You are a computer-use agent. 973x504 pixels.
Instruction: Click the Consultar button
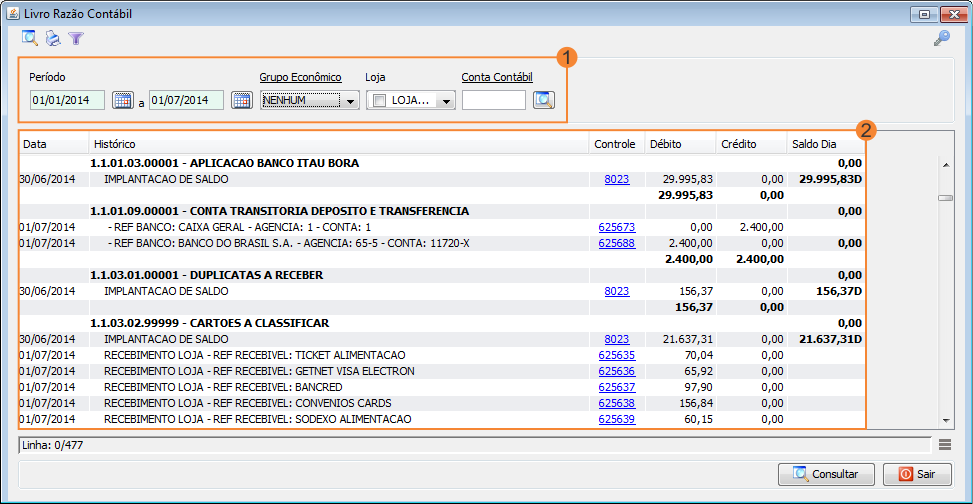tap(827, 474)
